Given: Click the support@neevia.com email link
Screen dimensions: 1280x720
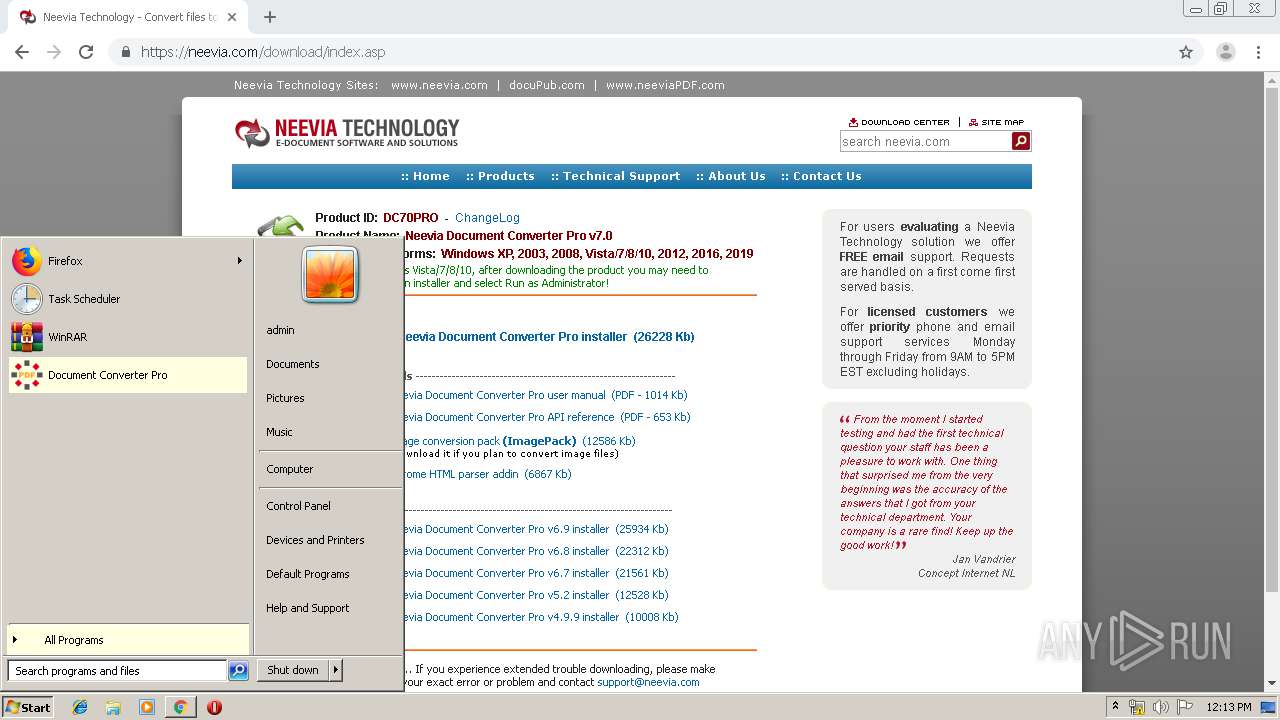Looking at the screenshot, I should tap(648, 682).
